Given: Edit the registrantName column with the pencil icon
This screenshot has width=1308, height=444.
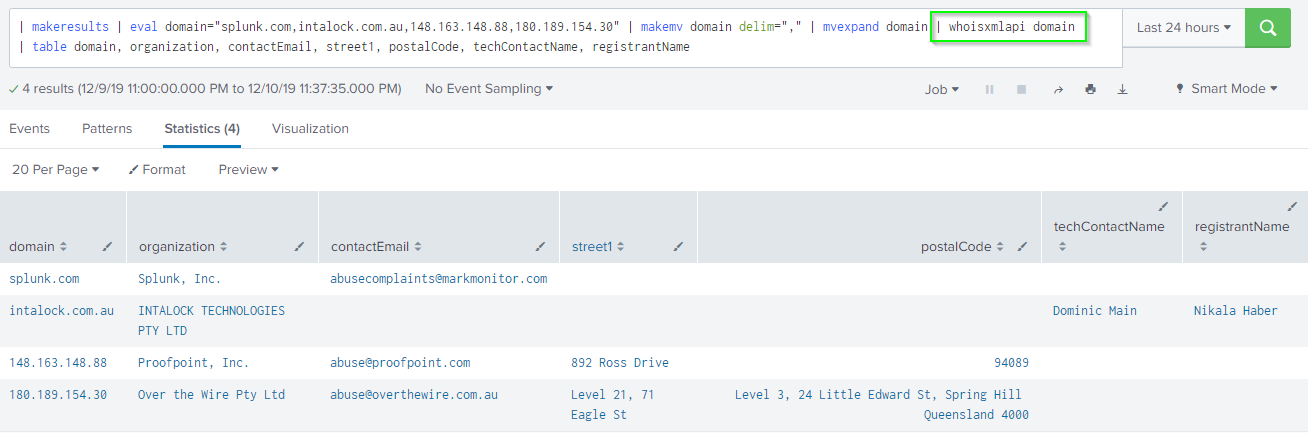Looking at the screenshot, I should 1292,207.
